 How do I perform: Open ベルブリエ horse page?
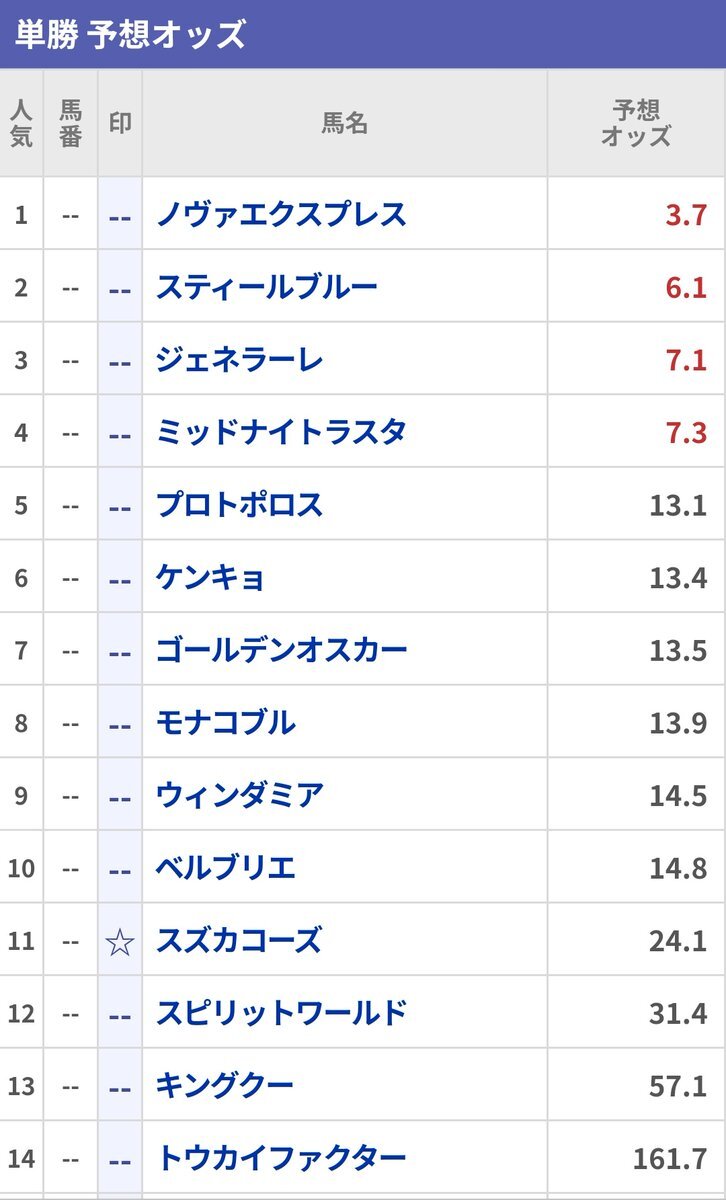tap(226, 868)
